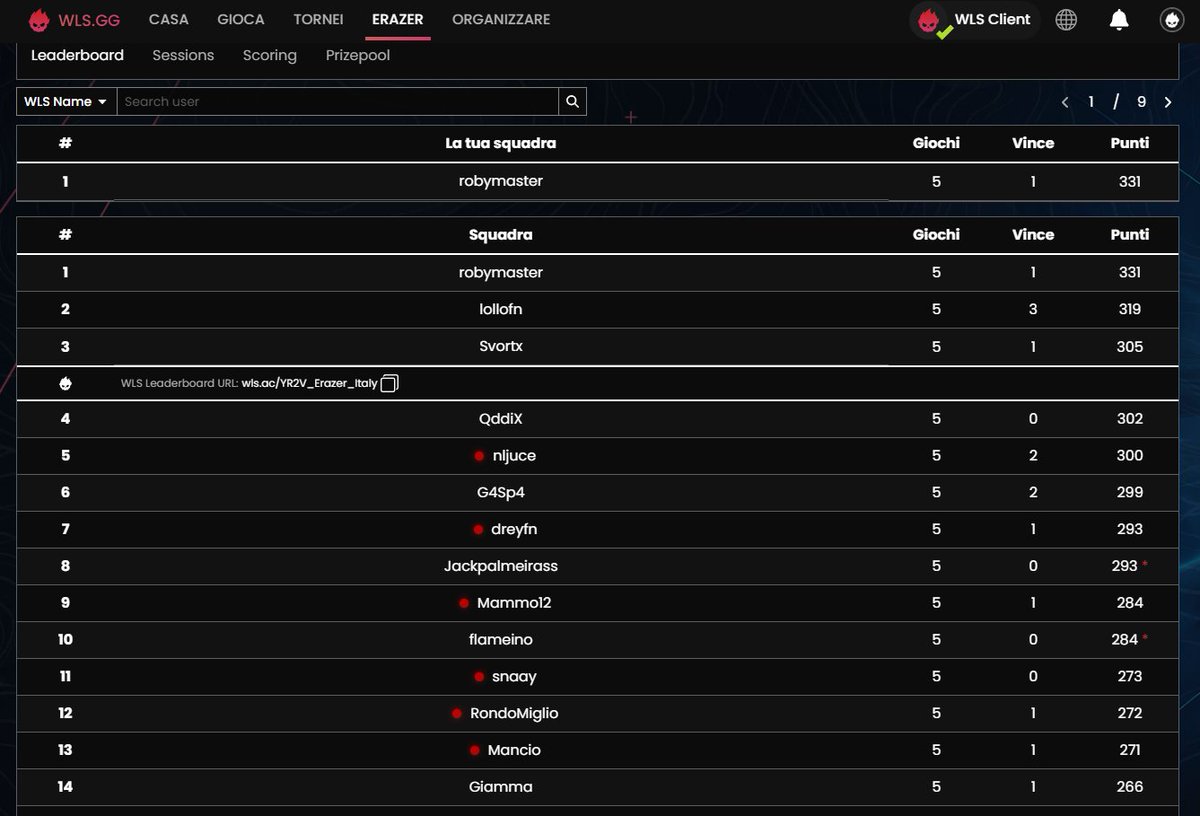1200x816 pixels.
Task: Click nljuce's 300 points value
Action: (x=1130, y=455)
